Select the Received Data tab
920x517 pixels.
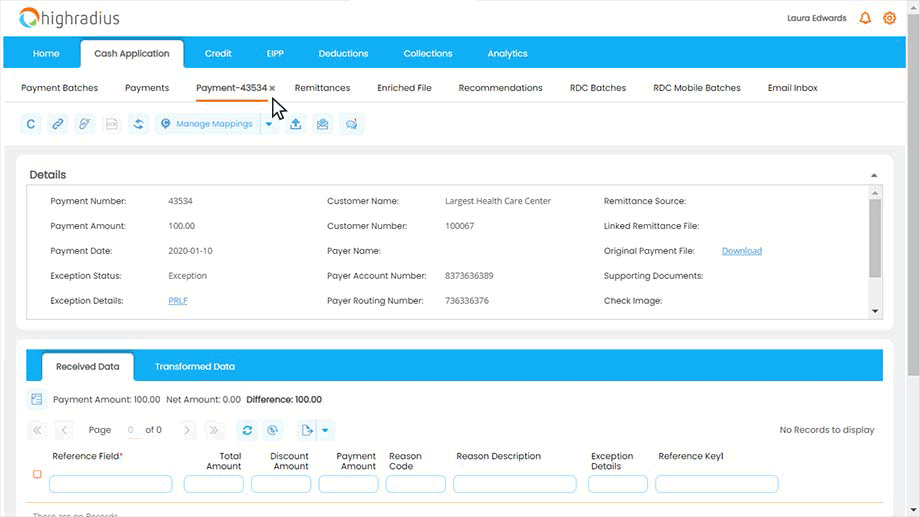(x=87, y=367)
